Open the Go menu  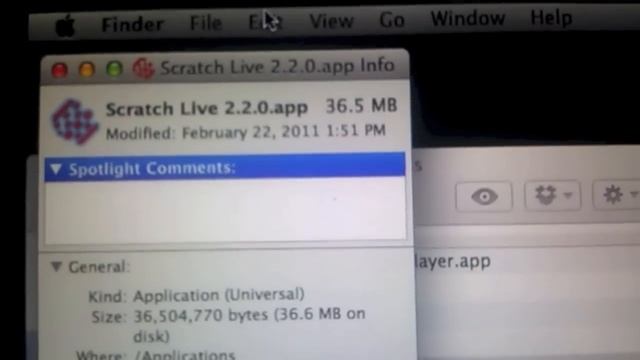(x=391, y=20)
